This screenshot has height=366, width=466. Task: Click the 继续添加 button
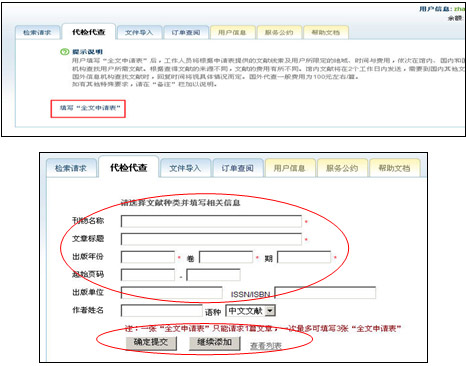(x=214, y=343)
